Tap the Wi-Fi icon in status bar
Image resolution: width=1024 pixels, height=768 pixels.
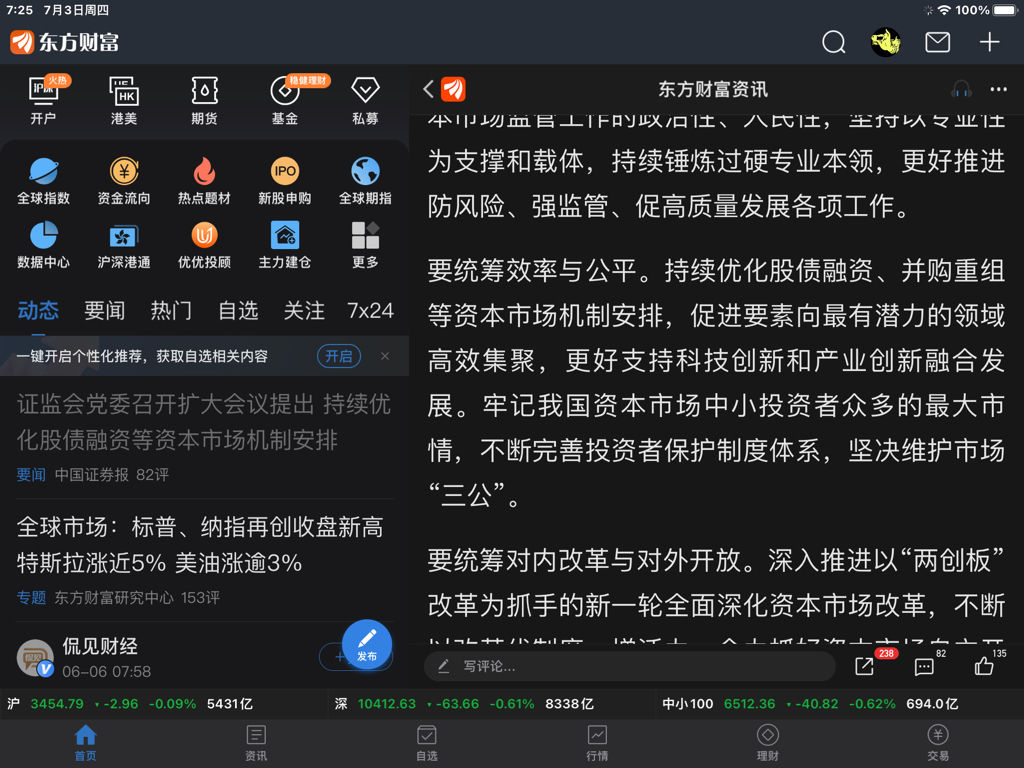(944, 10)
